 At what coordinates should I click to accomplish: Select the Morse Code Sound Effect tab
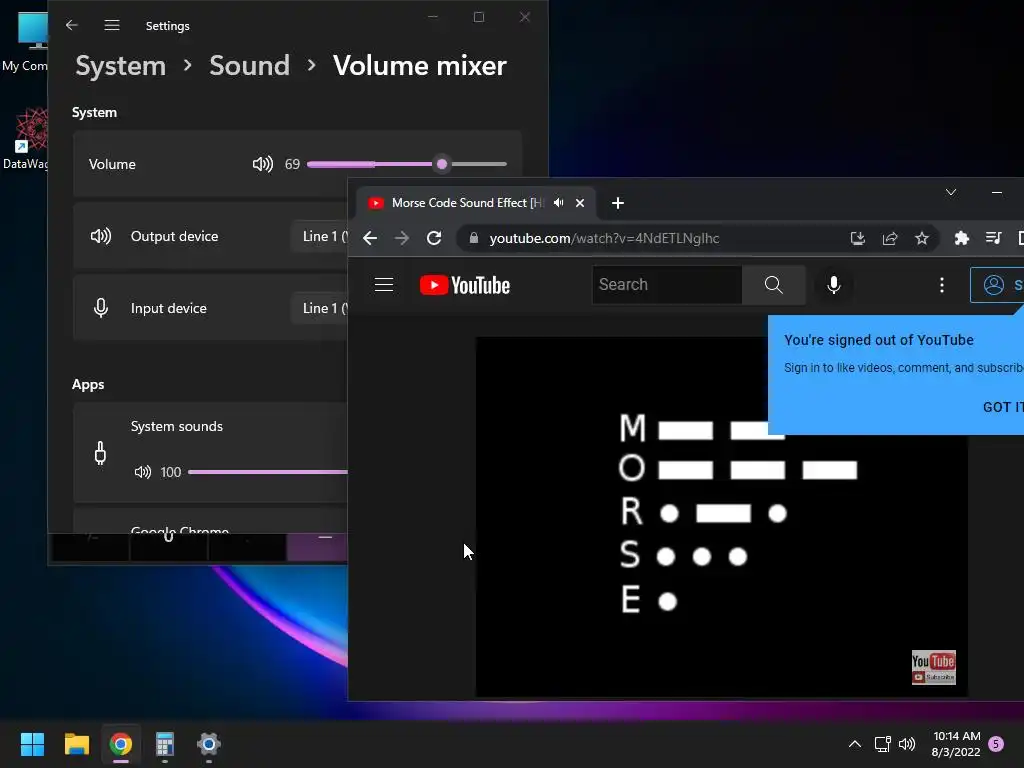[x=467, y=203]
